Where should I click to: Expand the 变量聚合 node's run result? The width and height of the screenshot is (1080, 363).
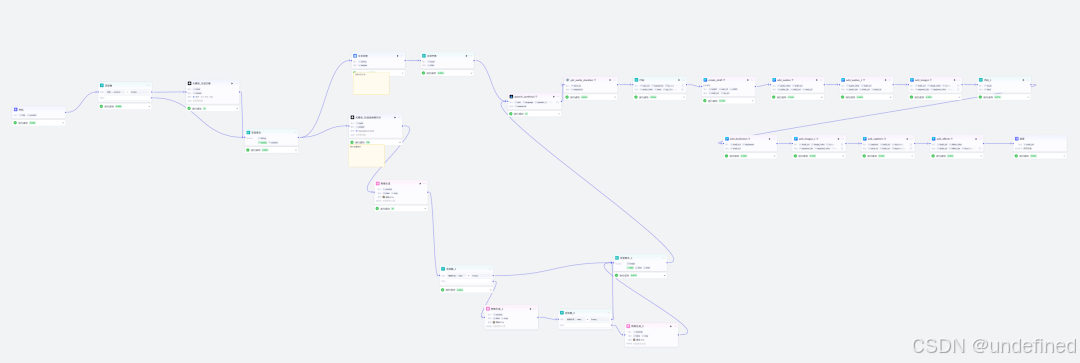(295, 149)
